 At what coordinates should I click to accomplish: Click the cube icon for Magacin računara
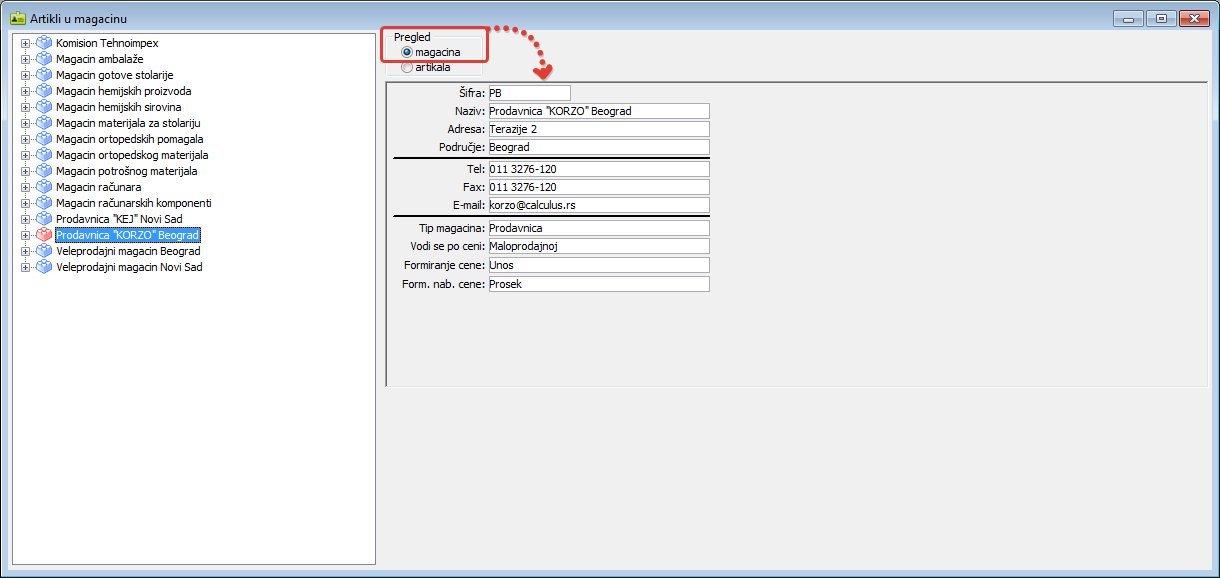(x=43, y=187)
